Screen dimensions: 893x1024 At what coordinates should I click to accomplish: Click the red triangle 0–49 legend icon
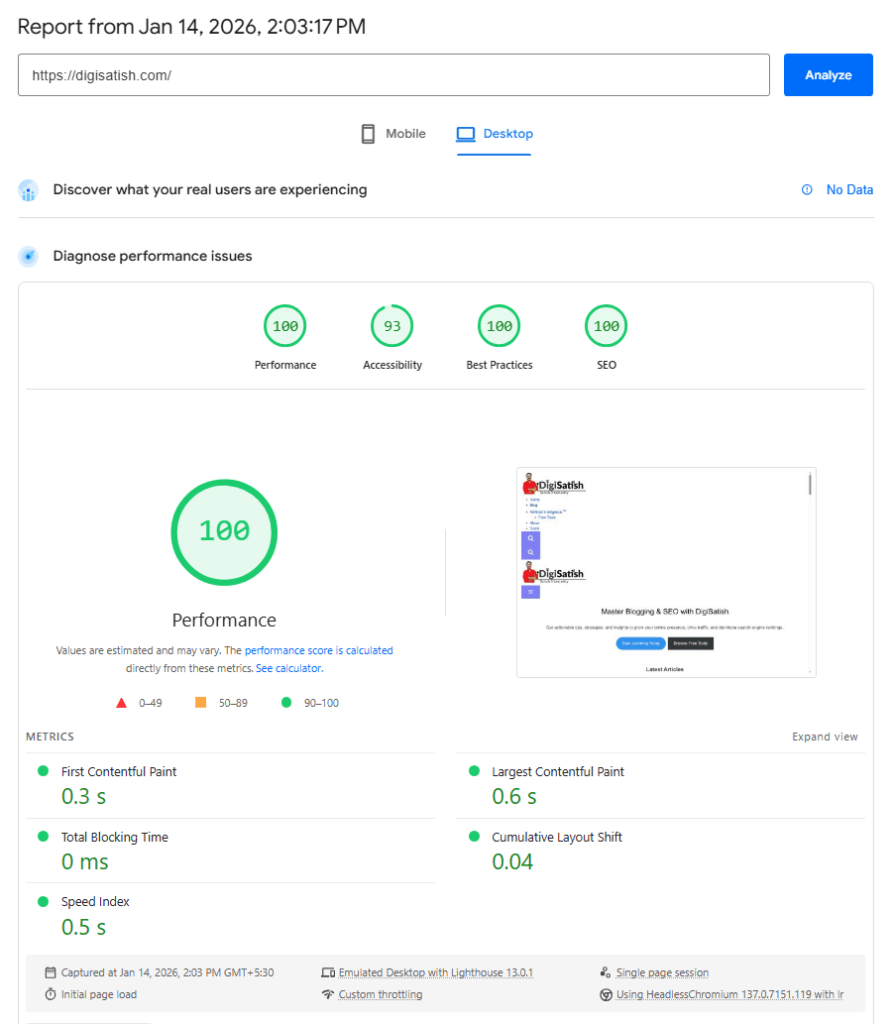pos(121,703)
